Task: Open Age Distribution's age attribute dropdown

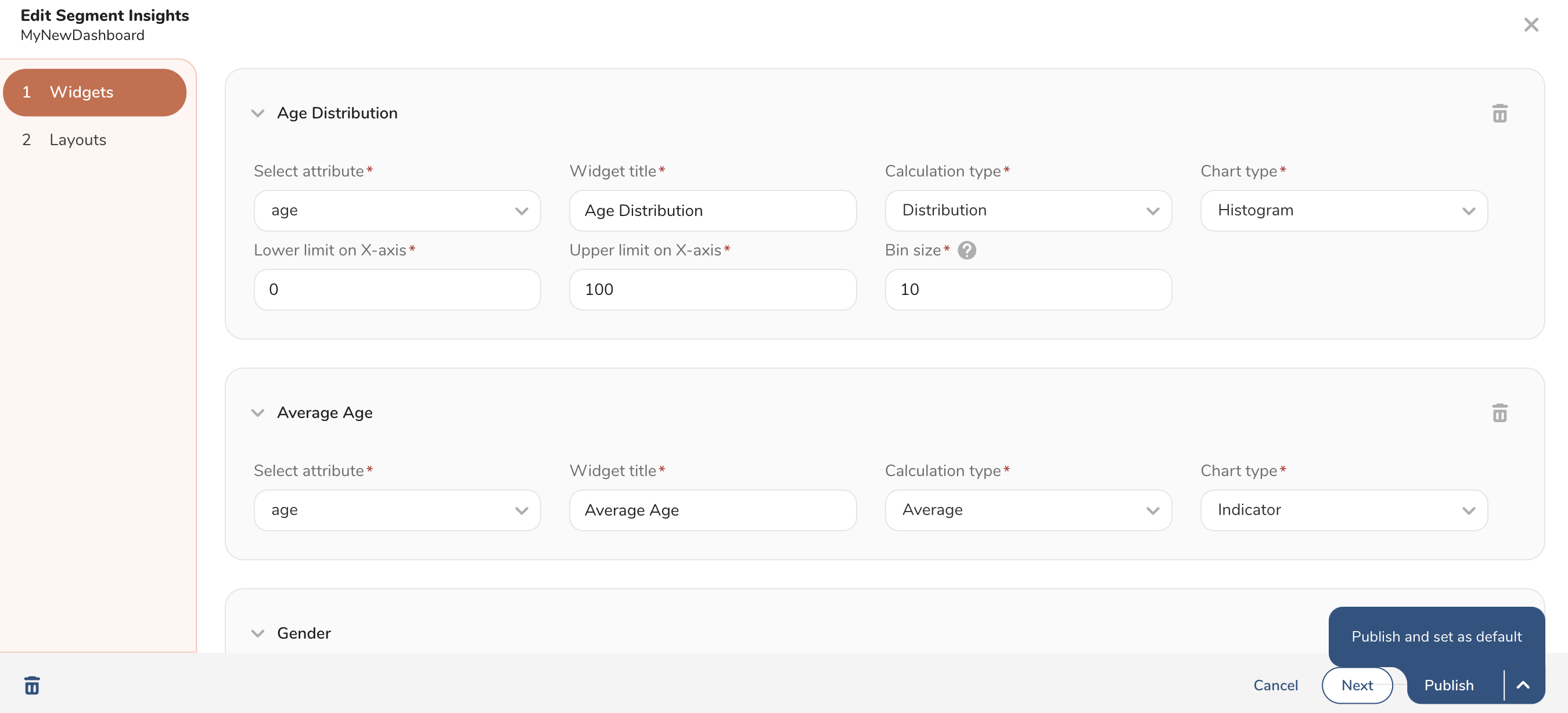Action: click(x=397, y=211)
